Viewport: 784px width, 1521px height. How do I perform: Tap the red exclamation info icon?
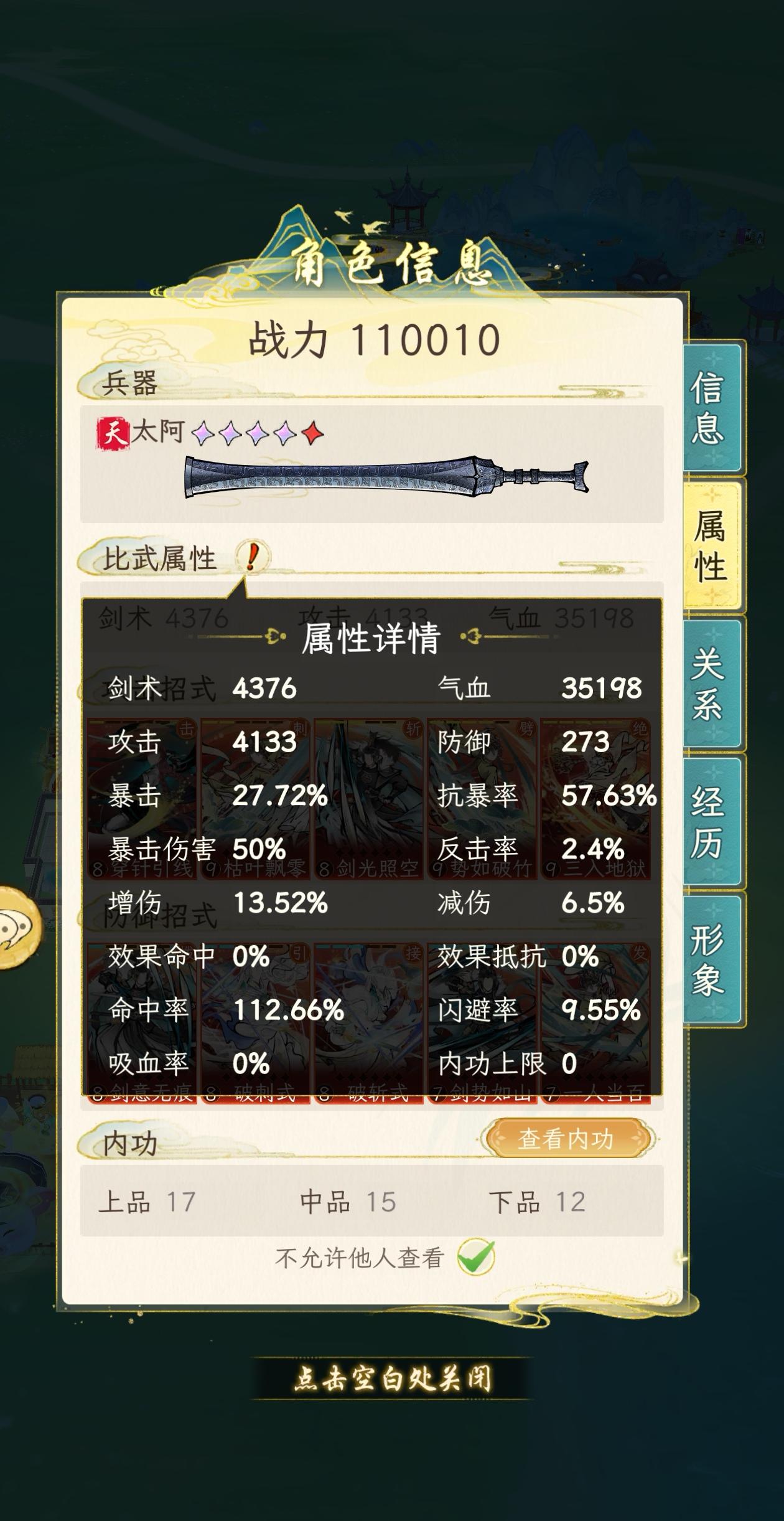252,557
